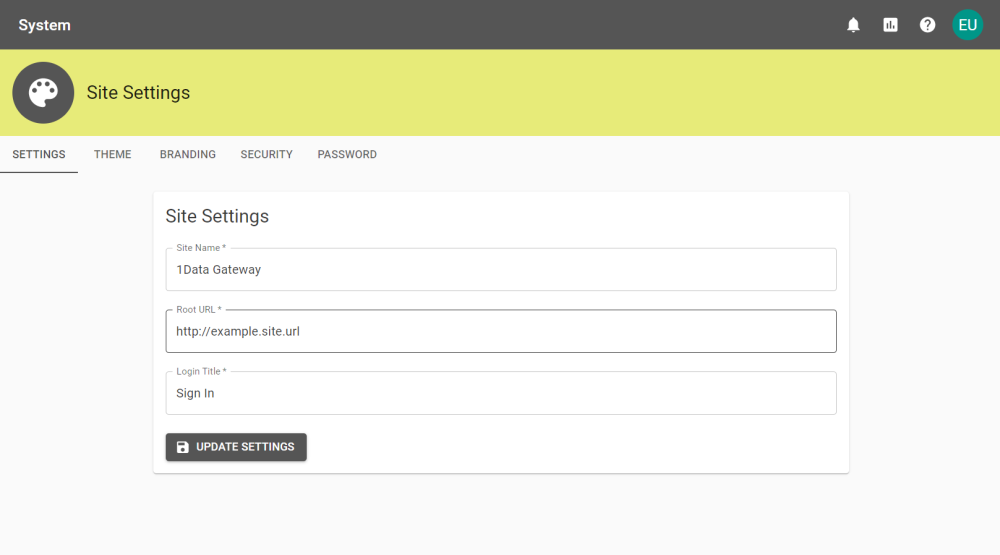Click the Update Settings button

(x=236, y=447)
